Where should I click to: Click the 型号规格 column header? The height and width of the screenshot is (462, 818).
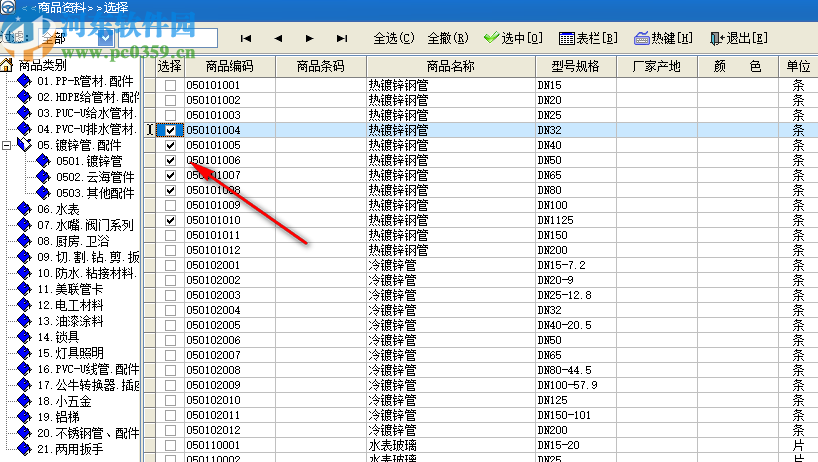(x=576, y=66)
